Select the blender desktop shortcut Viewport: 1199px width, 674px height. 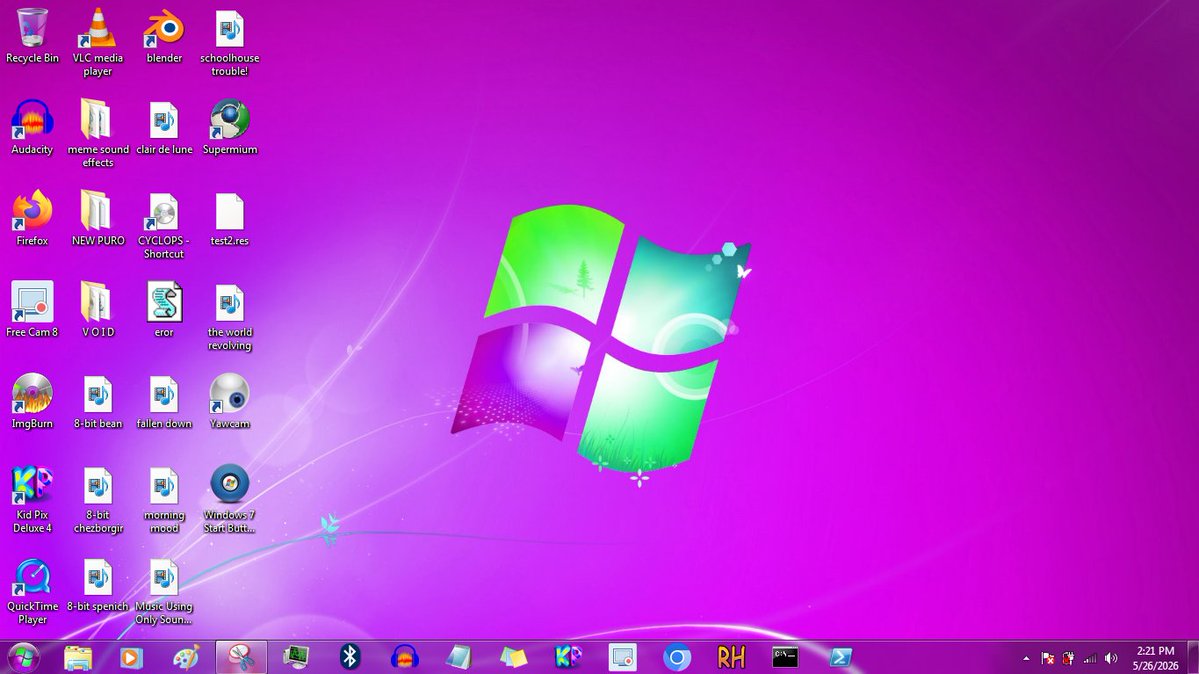pyautogui.click(x=164, y=36)
